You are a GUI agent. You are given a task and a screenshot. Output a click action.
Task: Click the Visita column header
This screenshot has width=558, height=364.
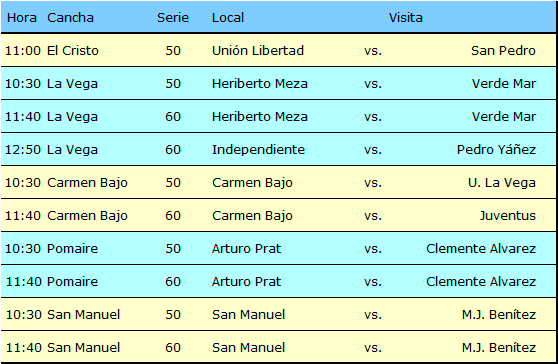[x=405, y=17]
